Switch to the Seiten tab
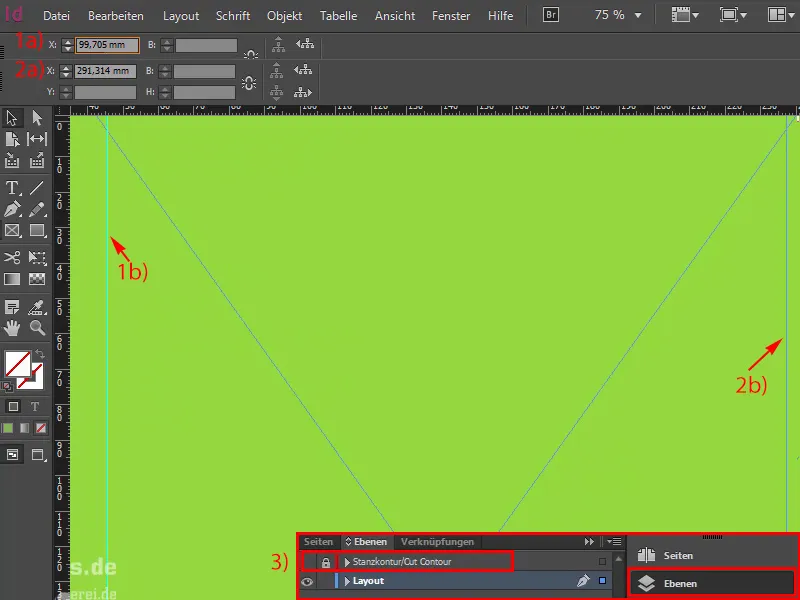The image size is (800, 600). 318,542
